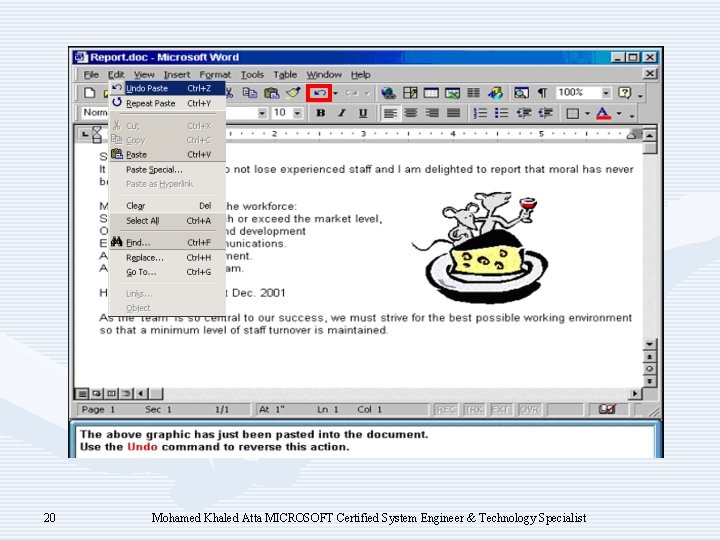This screenshot has width=720, height=540.
Task: Click the Previous Page double-arrow button
Action: coord(649,356)
